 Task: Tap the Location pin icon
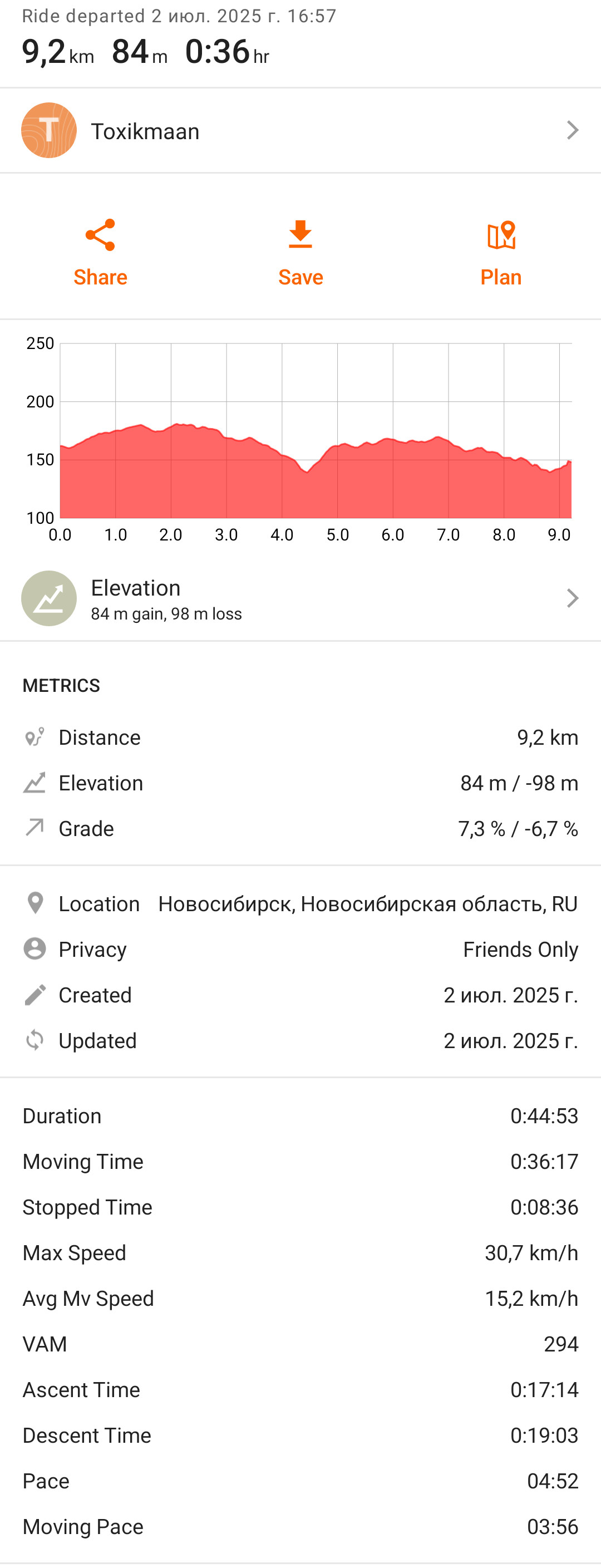pos(35,903)
